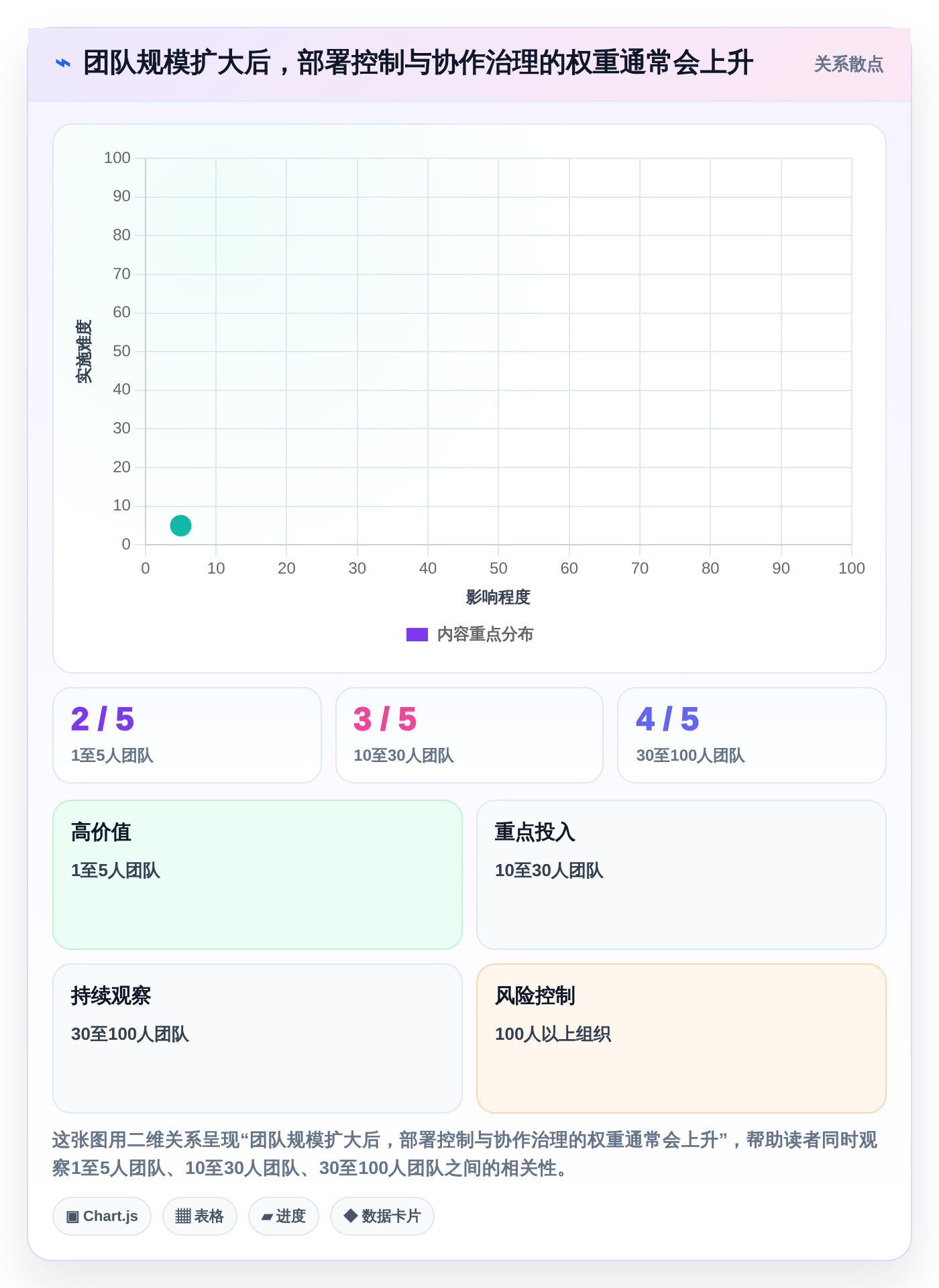Click the 数据卡片 tag chip
The width and height of the screenshot is (939, 1288).
click(382, 1216)
